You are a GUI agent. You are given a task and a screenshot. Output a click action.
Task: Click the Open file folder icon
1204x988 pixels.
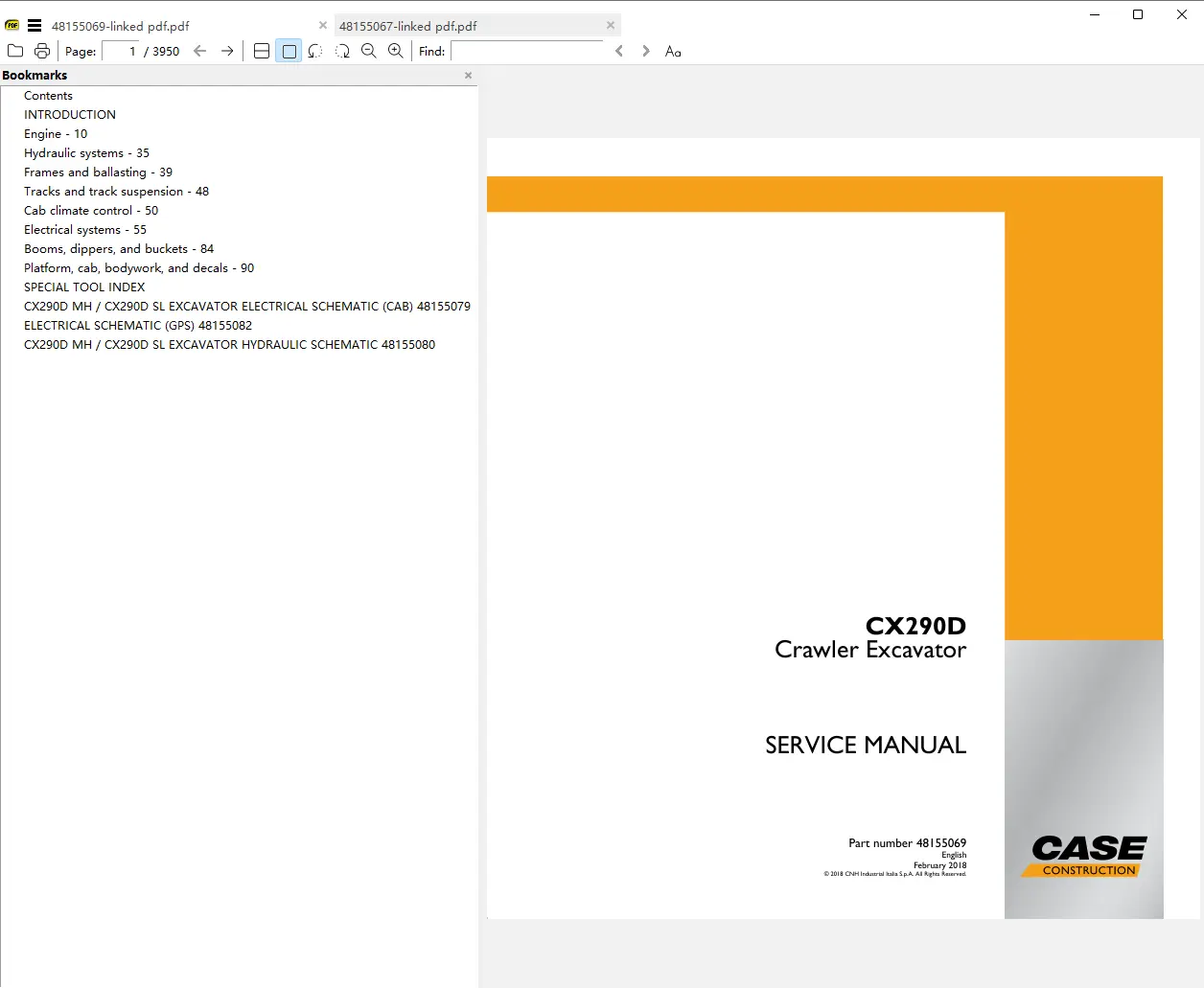[15, 51]
